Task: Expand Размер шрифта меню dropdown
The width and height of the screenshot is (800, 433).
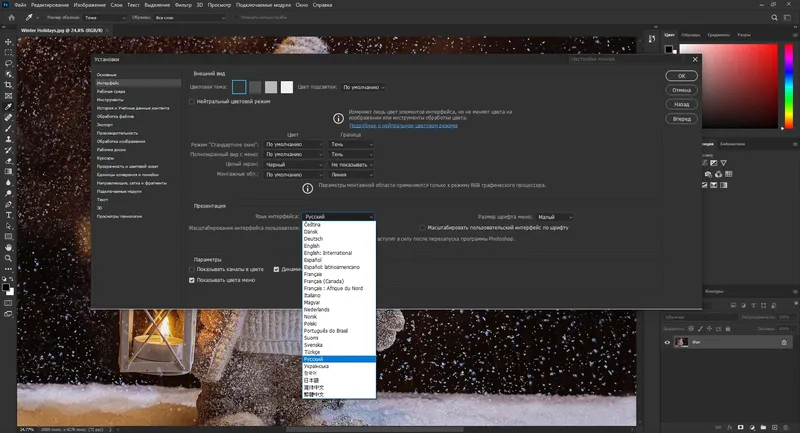Action: click(x=555, y=217)
